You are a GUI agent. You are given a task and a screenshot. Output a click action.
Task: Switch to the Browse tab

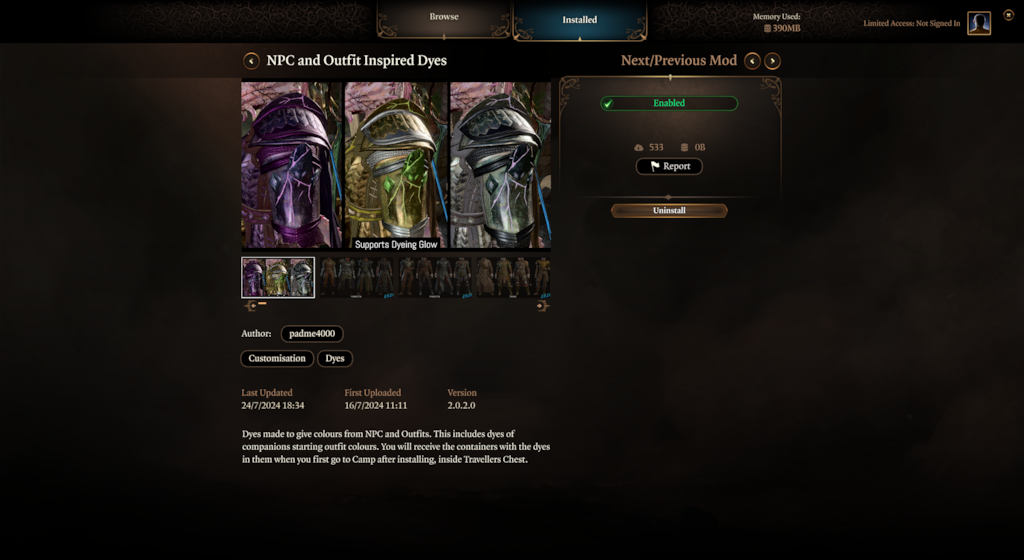444,18
